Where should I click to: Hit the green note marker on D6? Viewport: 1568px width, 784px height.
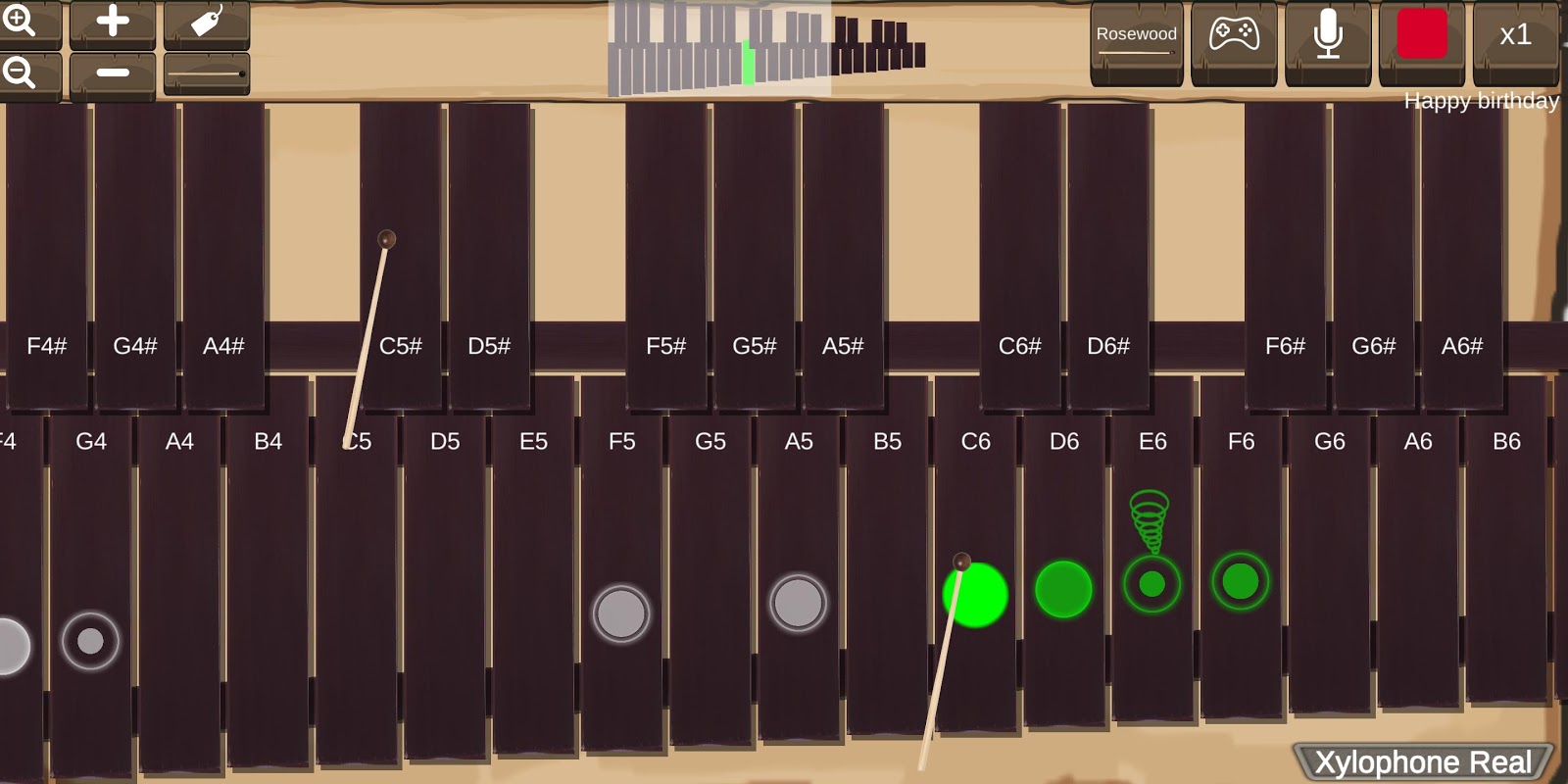tap(1063, 589)
